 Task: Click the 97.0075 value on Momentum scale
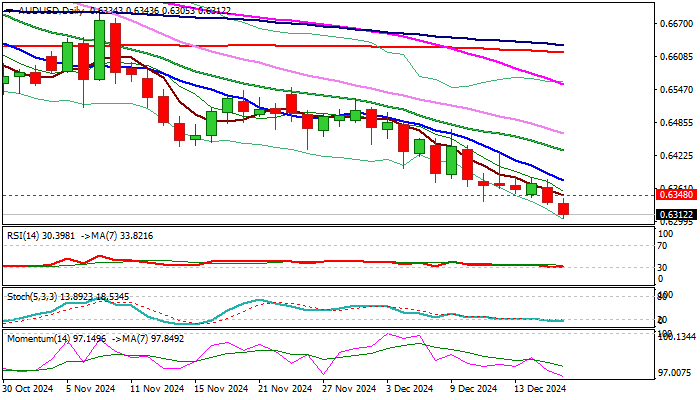(676, 372)
